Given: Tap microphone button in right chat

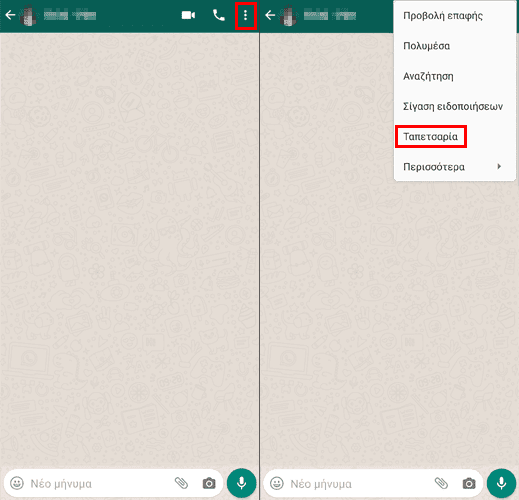Looking at the screenshot, I should pyautogui.click(x=501, y=483).
